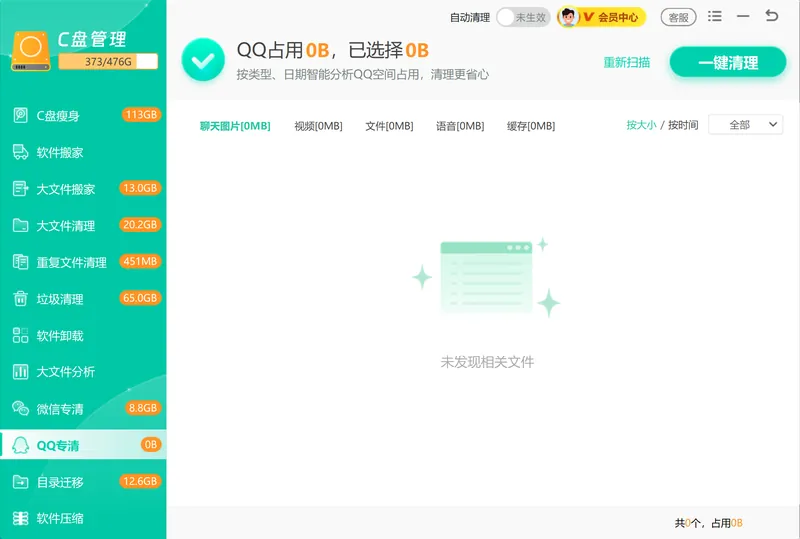
Task: Click the green checkmark status icon
Action: (203, 60)
